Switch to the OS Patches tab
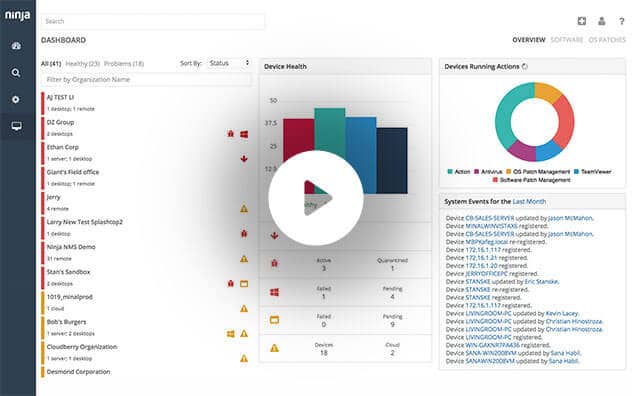632x396 pixels. (x=607, y=40)
